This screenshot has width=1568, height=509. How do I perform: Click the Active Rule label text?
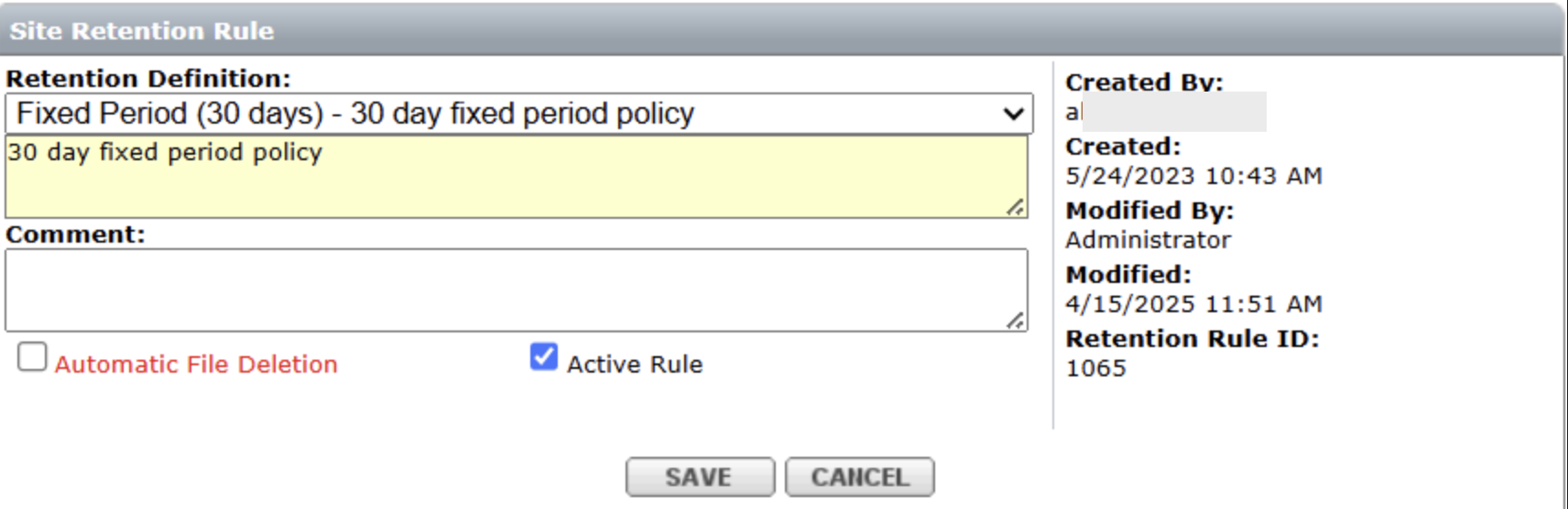(x=635, y=364)
